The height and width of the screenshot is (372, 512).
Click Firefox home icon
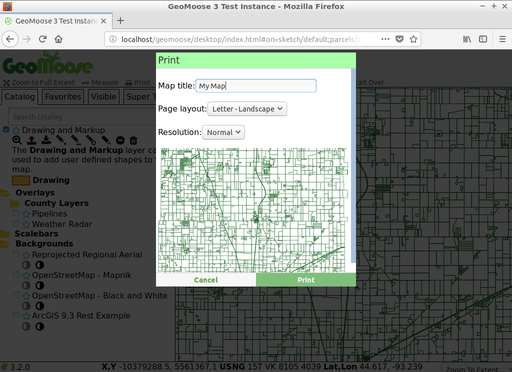pyautogui.click(x=58, y=39)
